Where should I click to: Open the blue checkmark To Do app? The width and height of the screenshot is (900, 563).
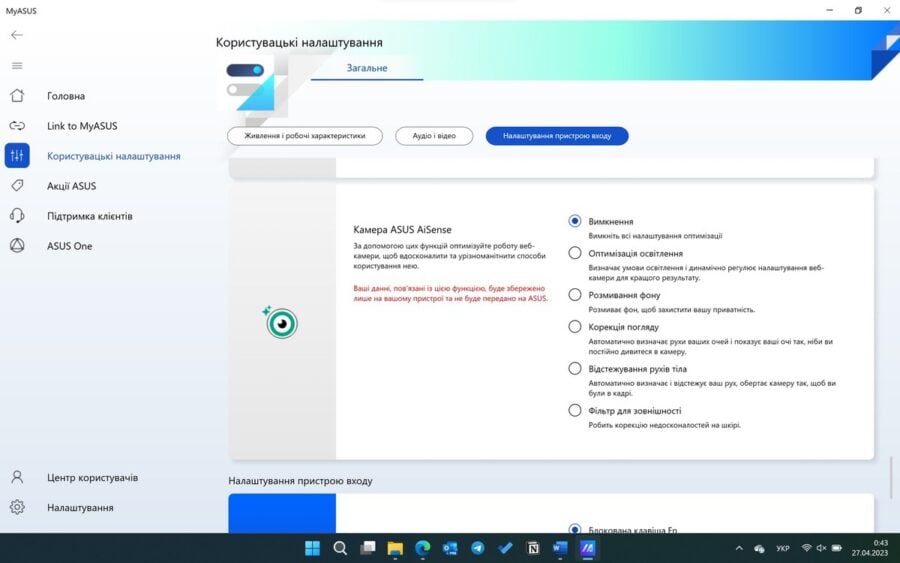pos(505,549)
